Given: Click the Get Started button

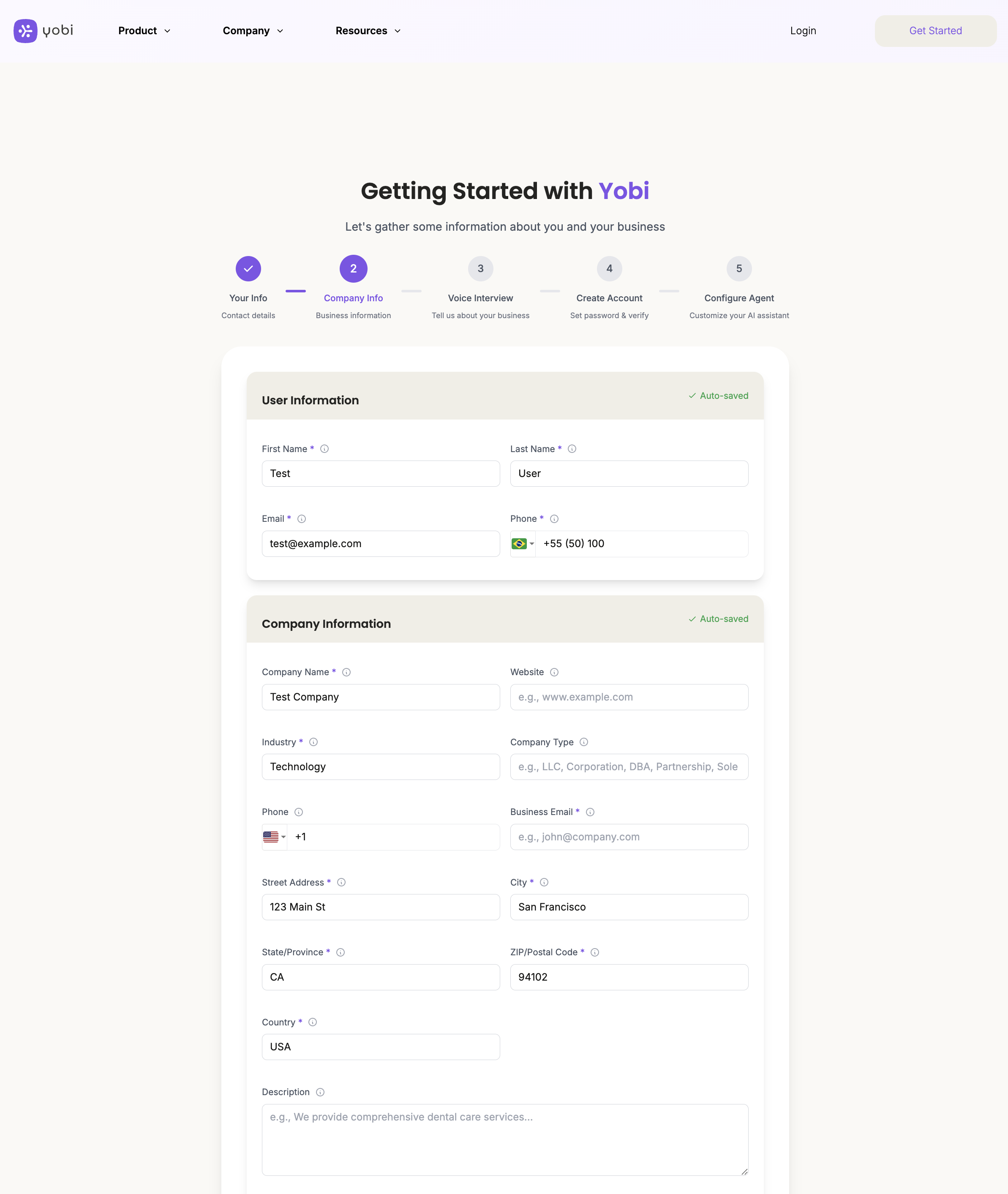Looking at the screenshot, I should [x=935, y=31].
